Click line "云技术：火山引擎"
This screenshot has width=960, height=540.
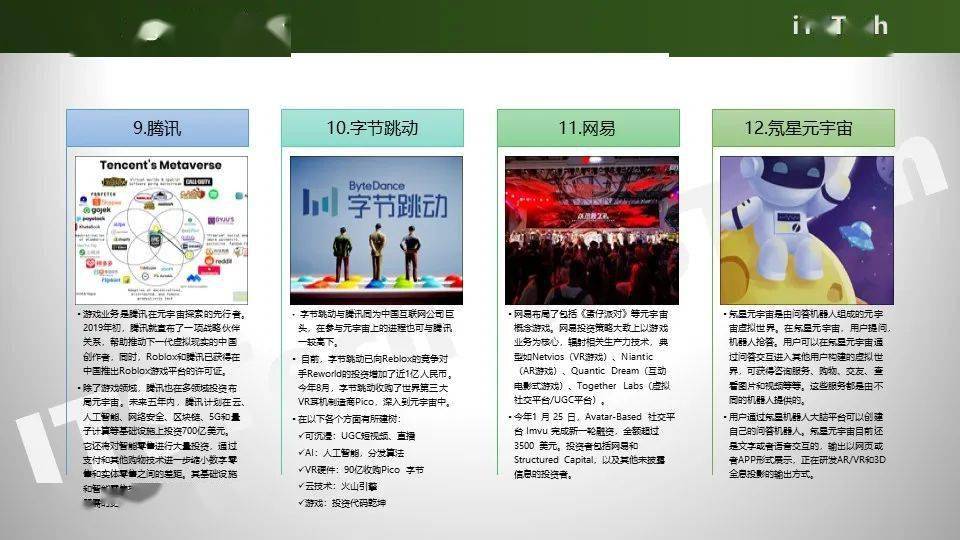tap(337, 486)
